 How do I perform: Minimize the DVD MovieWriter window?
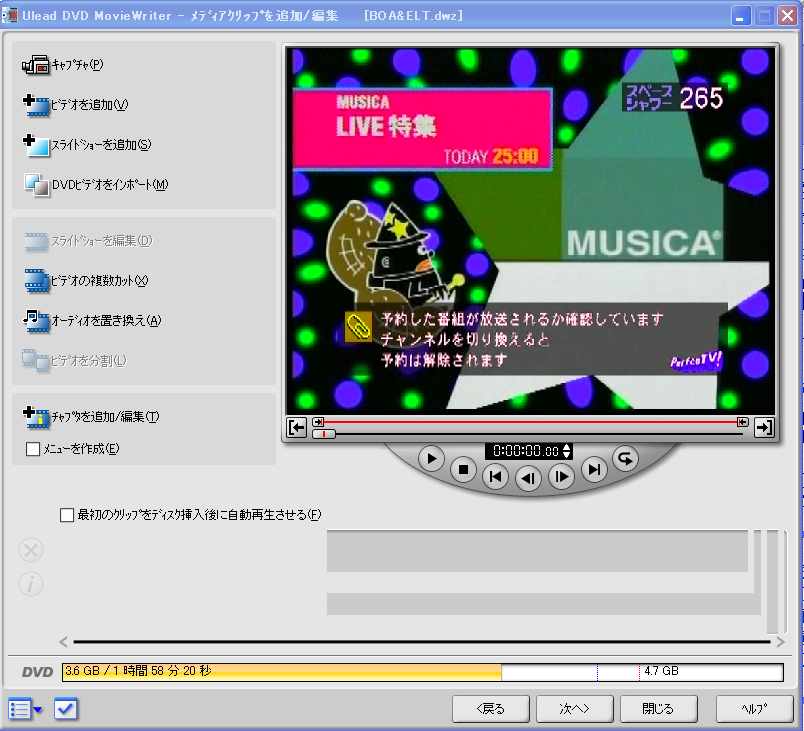(x=740, y=16)
